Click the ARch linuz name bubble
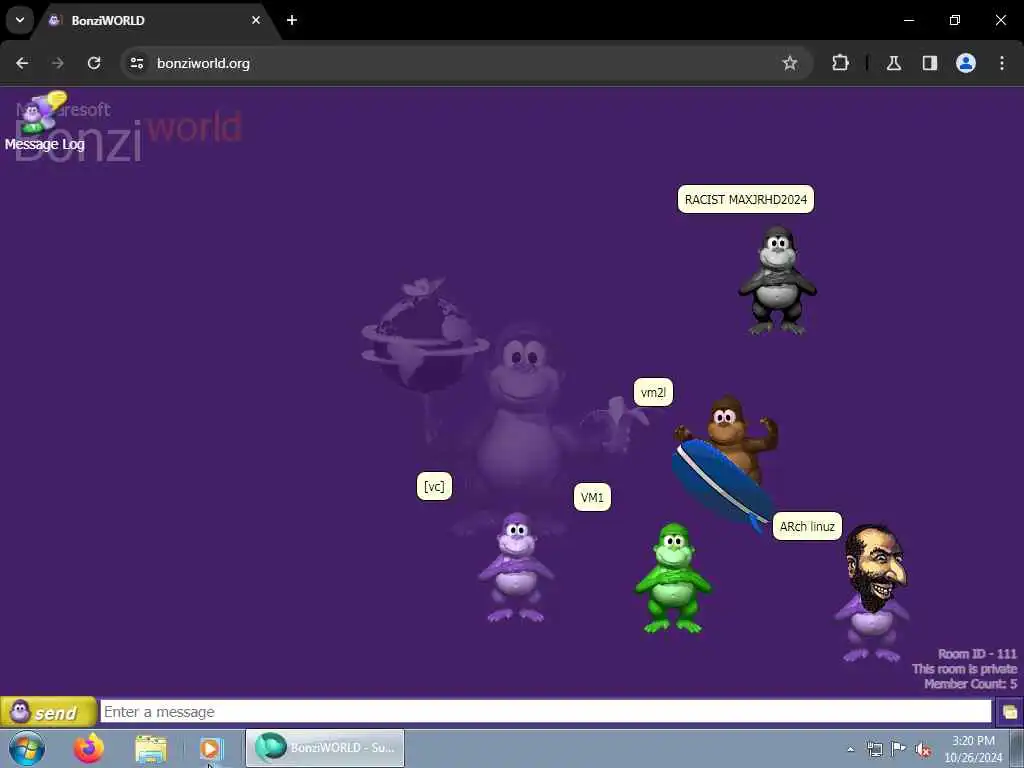 [807, 526]
